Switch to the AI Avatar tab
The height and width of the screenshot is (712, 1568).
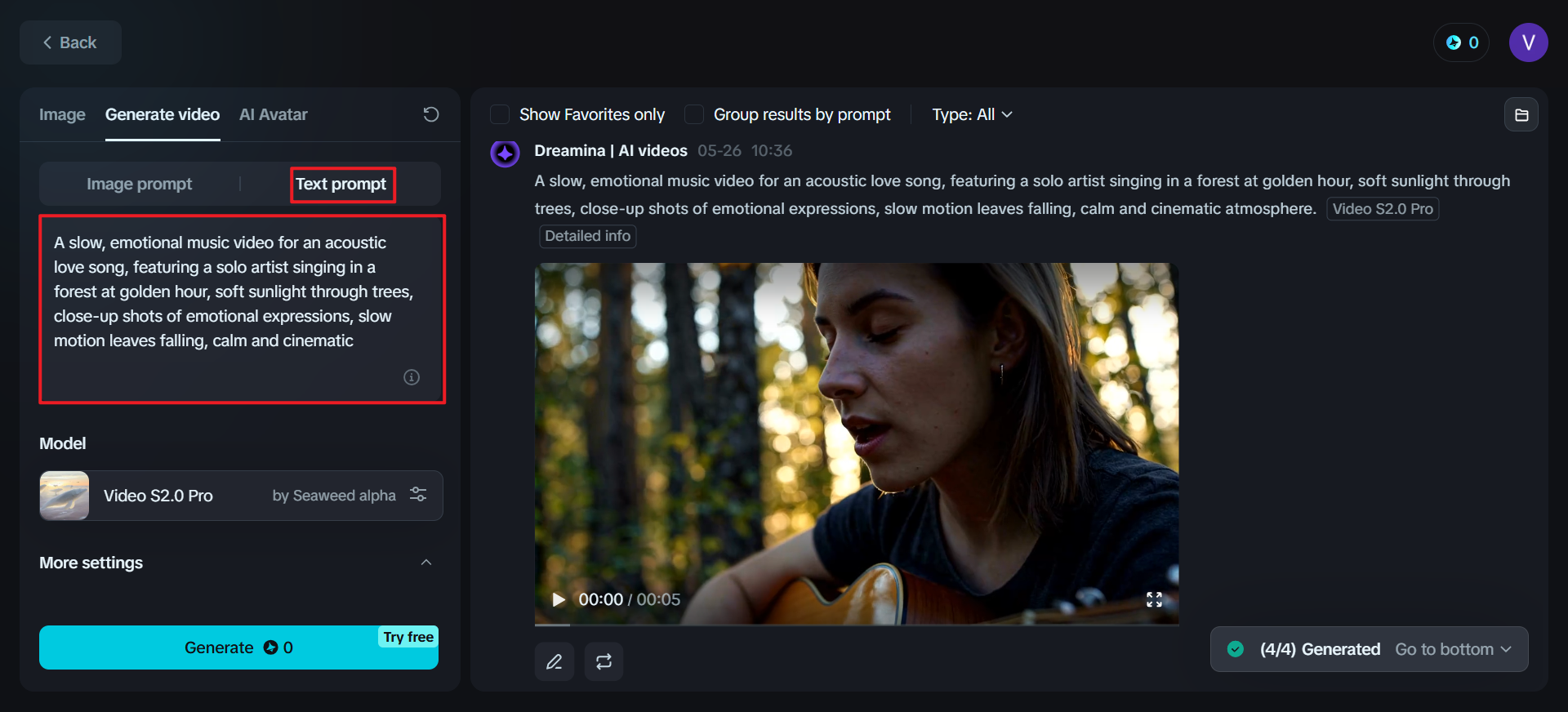[x=273, y=114]
